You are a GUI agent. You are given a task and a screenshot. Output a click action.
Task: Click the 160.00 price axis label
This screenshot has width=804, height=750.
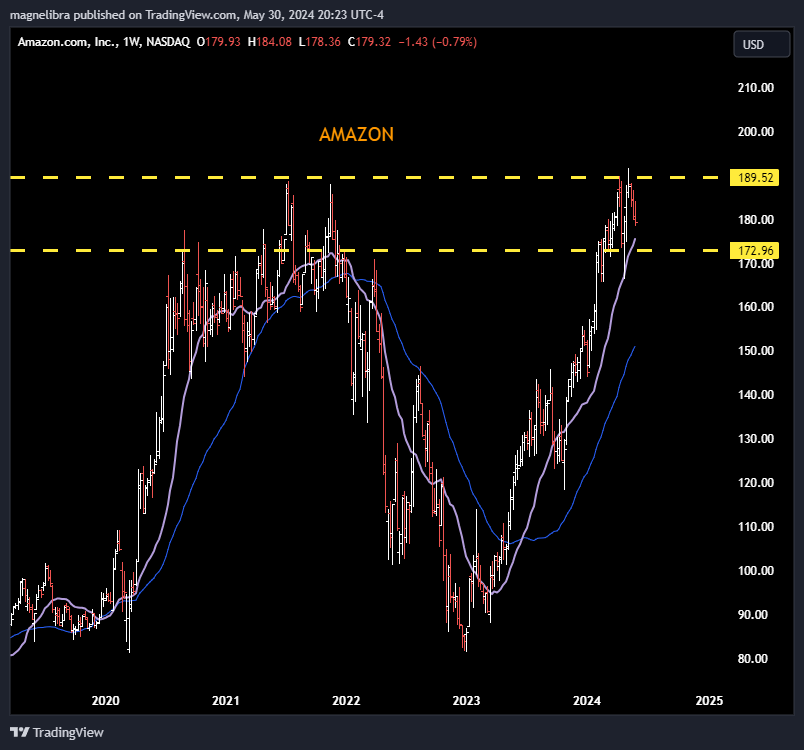click(755, 307)
